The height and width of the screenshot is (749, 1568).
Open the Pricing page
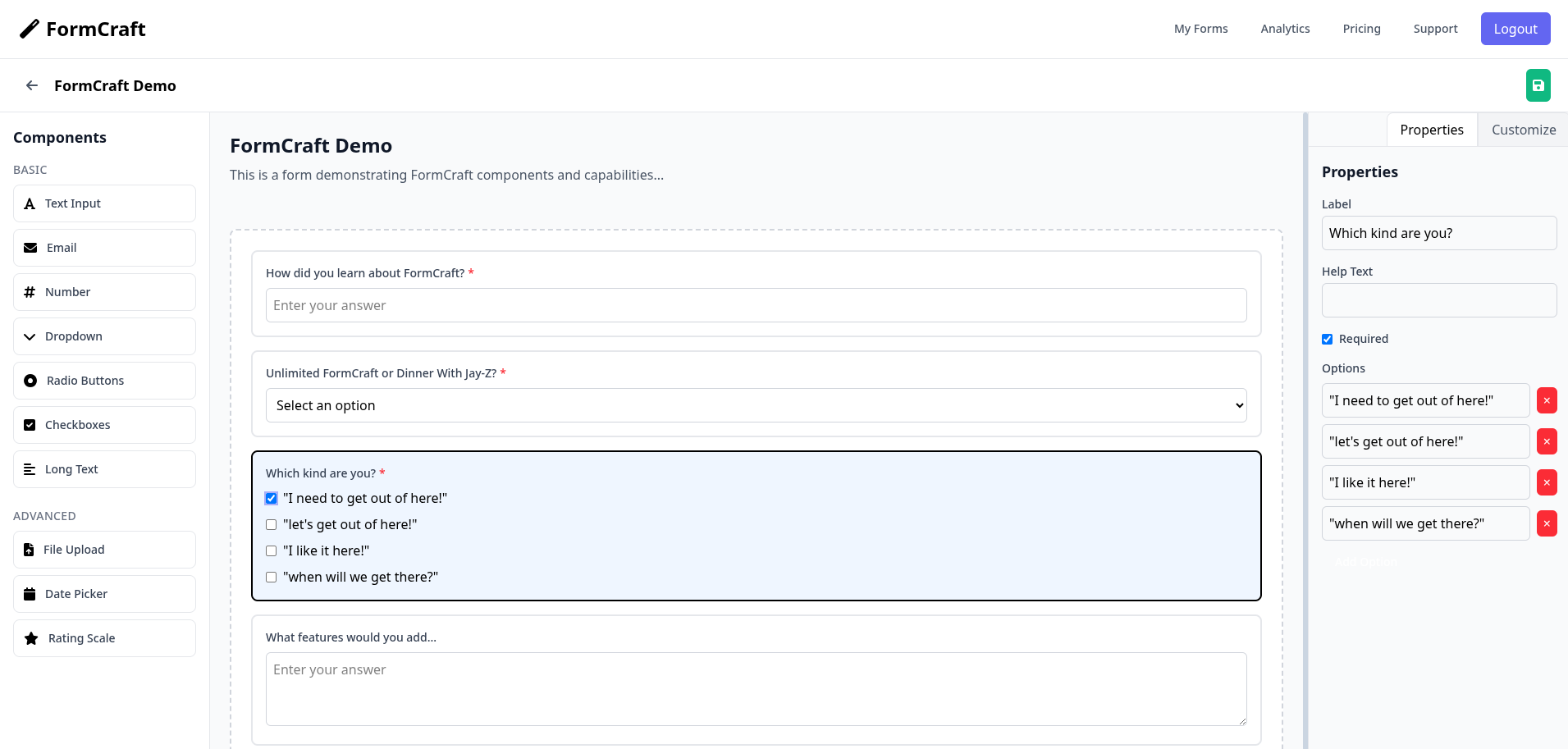pos(1361,29)
